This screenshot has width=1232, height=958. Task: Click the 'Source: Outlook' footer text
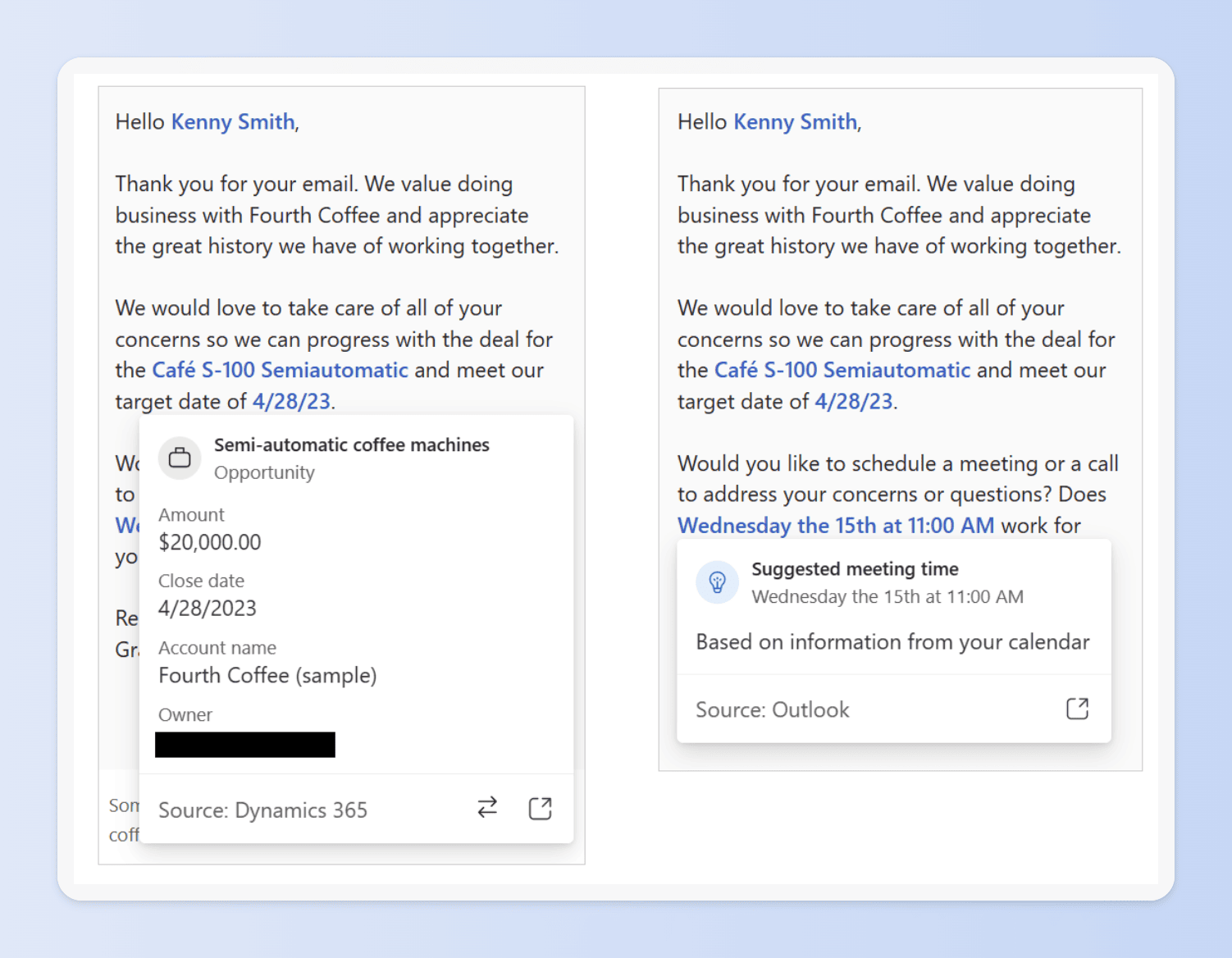(x=773, y=709)
